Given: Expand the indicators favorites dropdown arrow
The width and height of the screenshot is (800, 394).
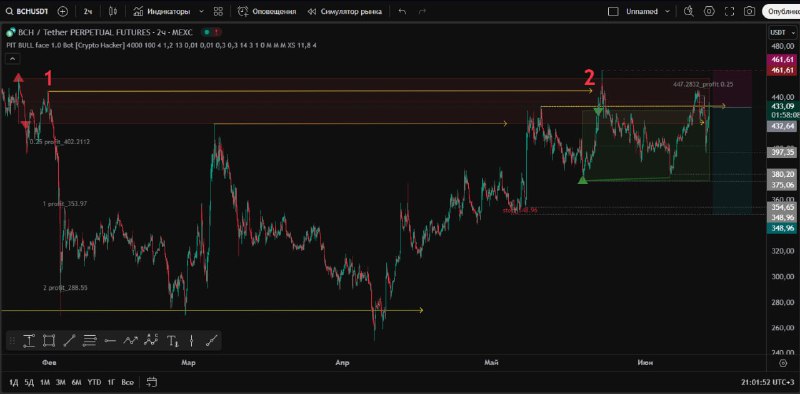Looking at the screenshot, I should point(201,11).
